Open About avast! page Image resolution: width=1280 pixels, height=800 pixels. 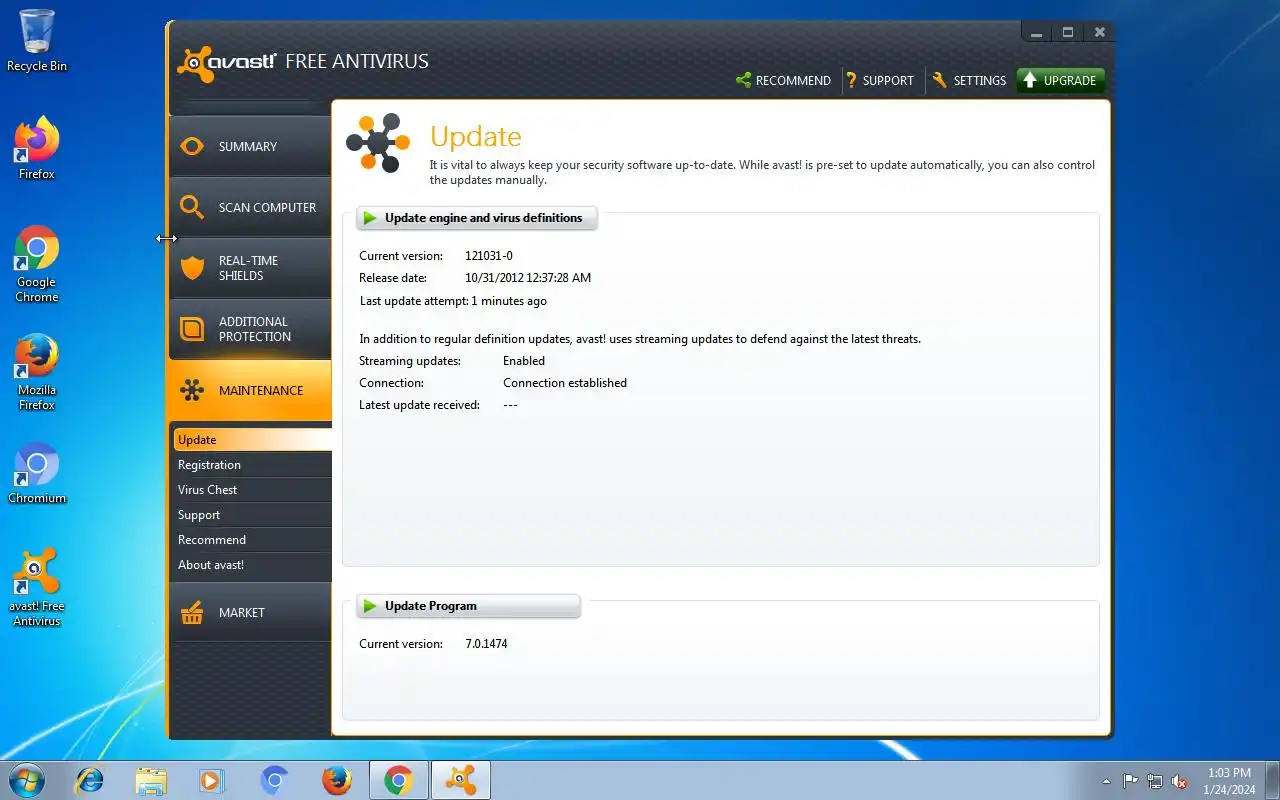[252, 565]
